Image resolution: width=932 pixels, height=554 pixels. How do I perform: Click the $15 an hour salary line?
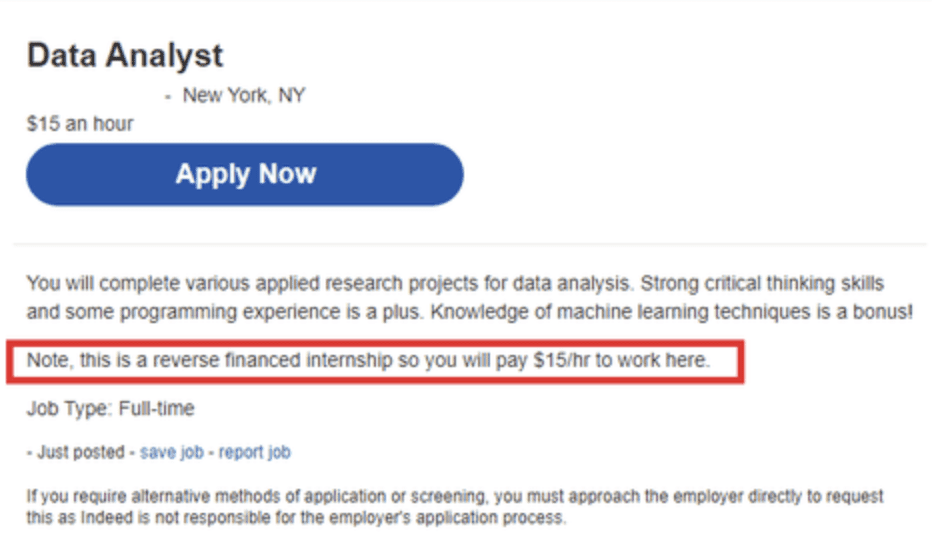pyautogui.click(x=80, y=124)
